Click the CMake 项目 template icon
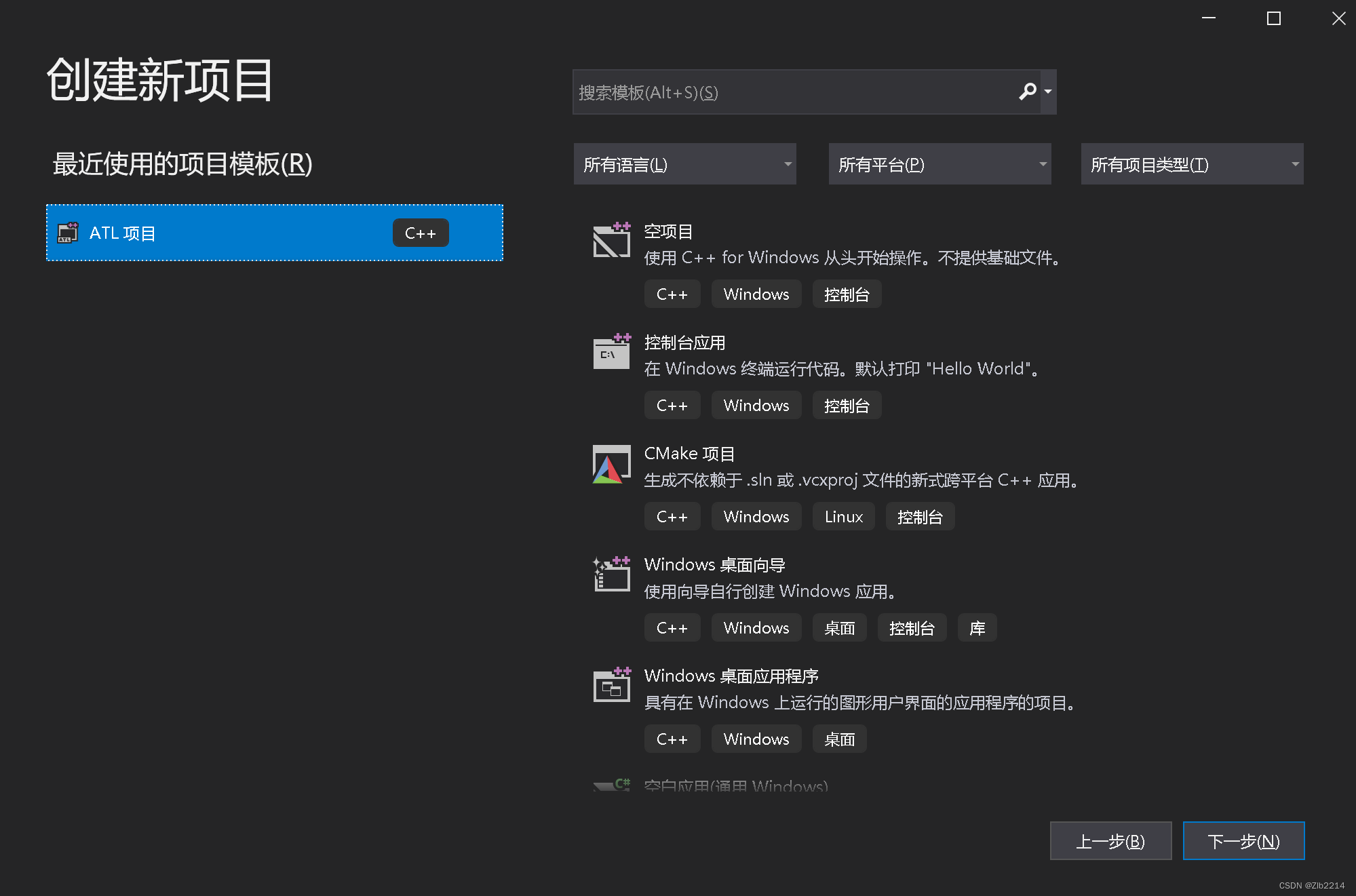 (x=609, y=464)
